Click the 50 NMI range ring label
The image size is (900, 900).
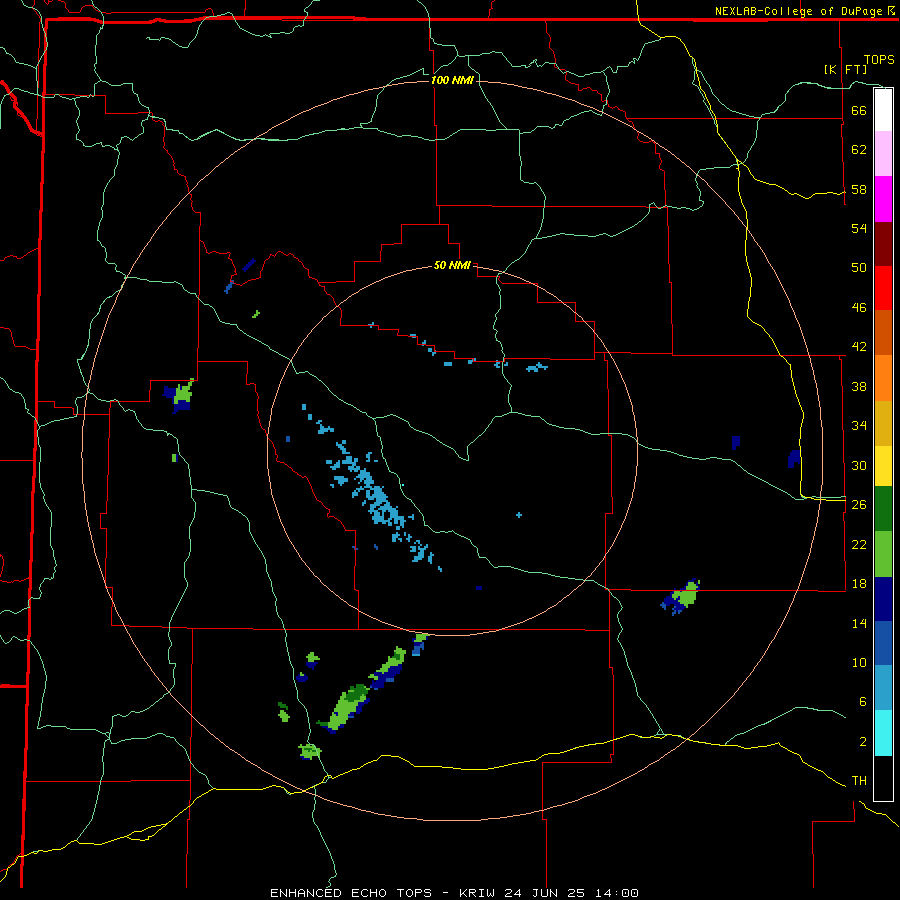click(452, 265)
